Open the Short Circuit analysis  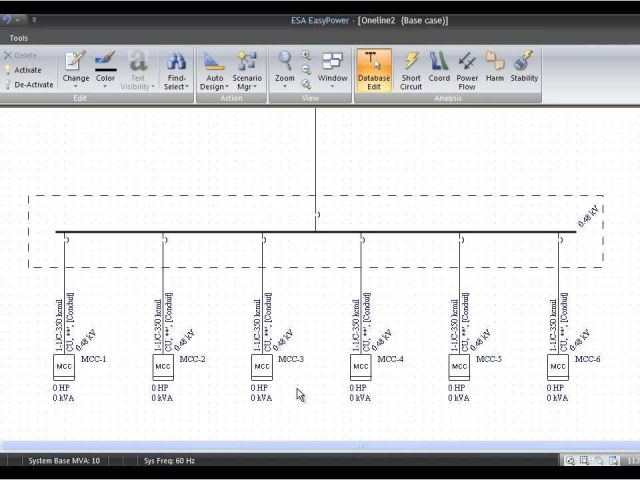click(x=411, y=69)
